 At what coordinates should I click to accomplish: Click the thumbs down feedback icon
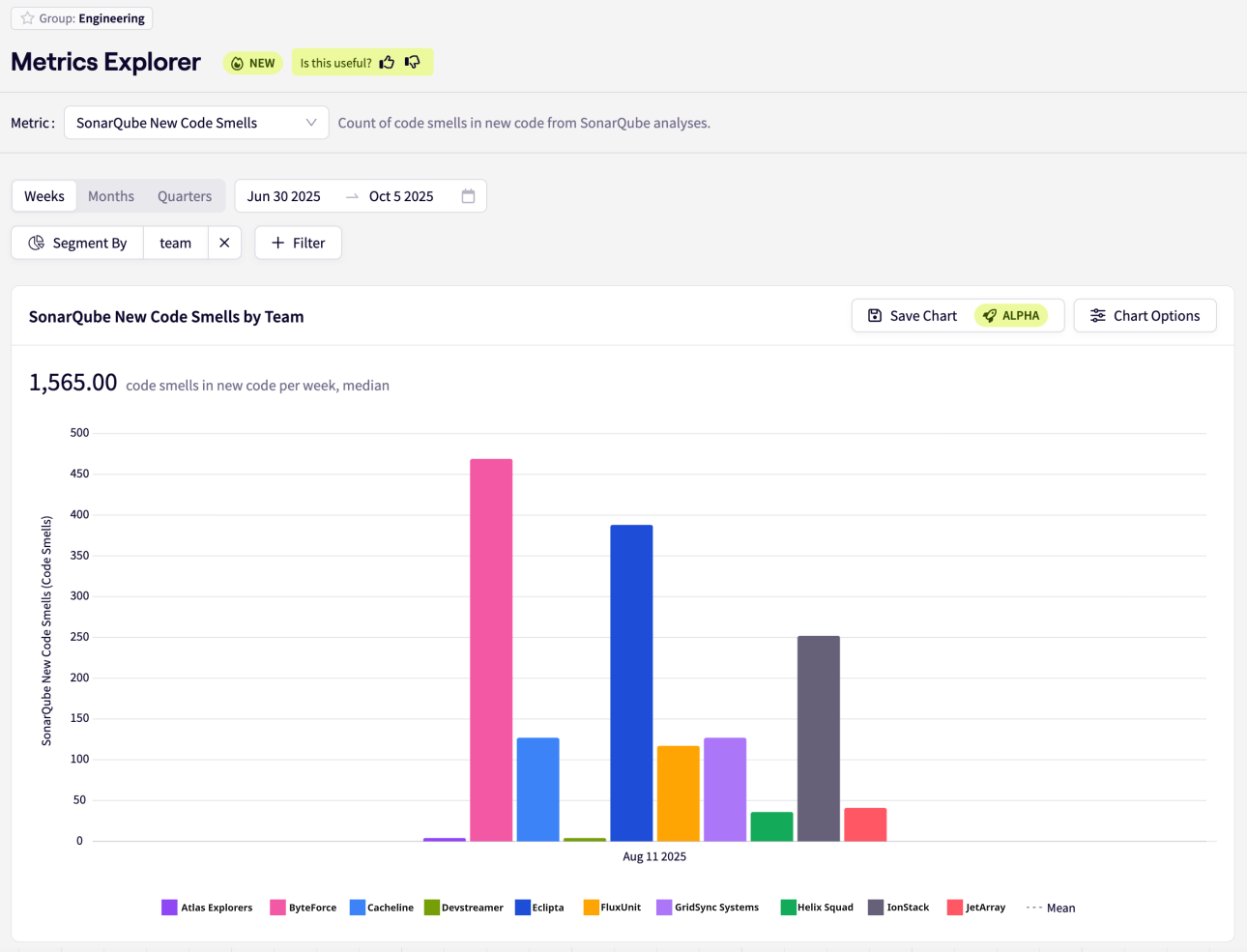413,63
